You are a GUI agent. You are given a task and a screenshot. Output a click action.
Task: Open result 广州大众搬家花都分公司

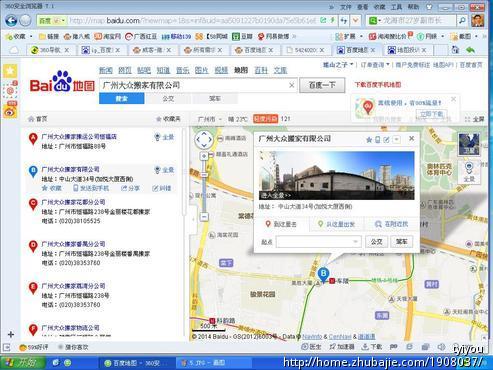point(73,202)
